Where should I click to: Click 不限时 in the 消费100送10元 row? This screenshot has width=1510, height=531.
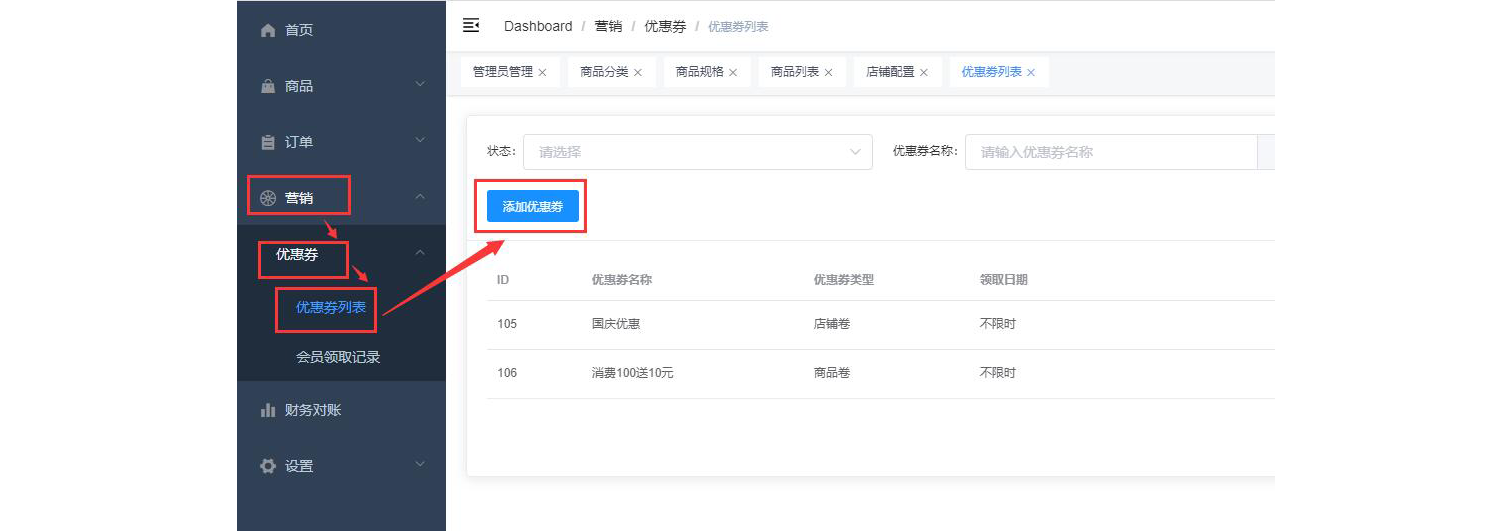point(997,373)
